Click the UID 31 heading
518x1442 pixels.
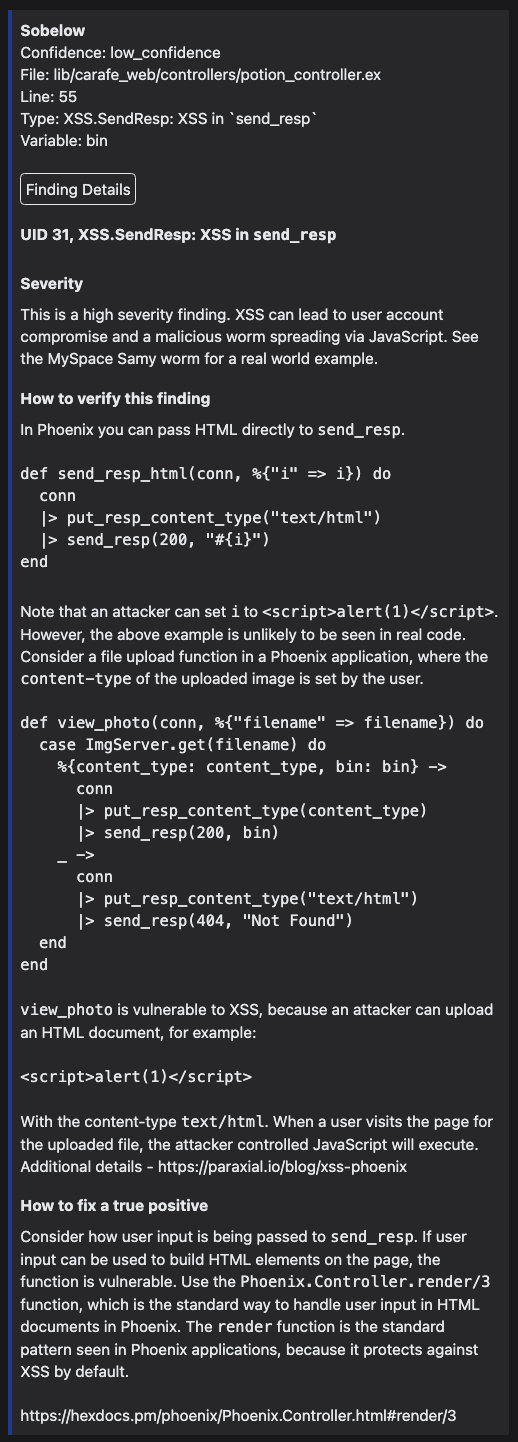coord(178,235)
